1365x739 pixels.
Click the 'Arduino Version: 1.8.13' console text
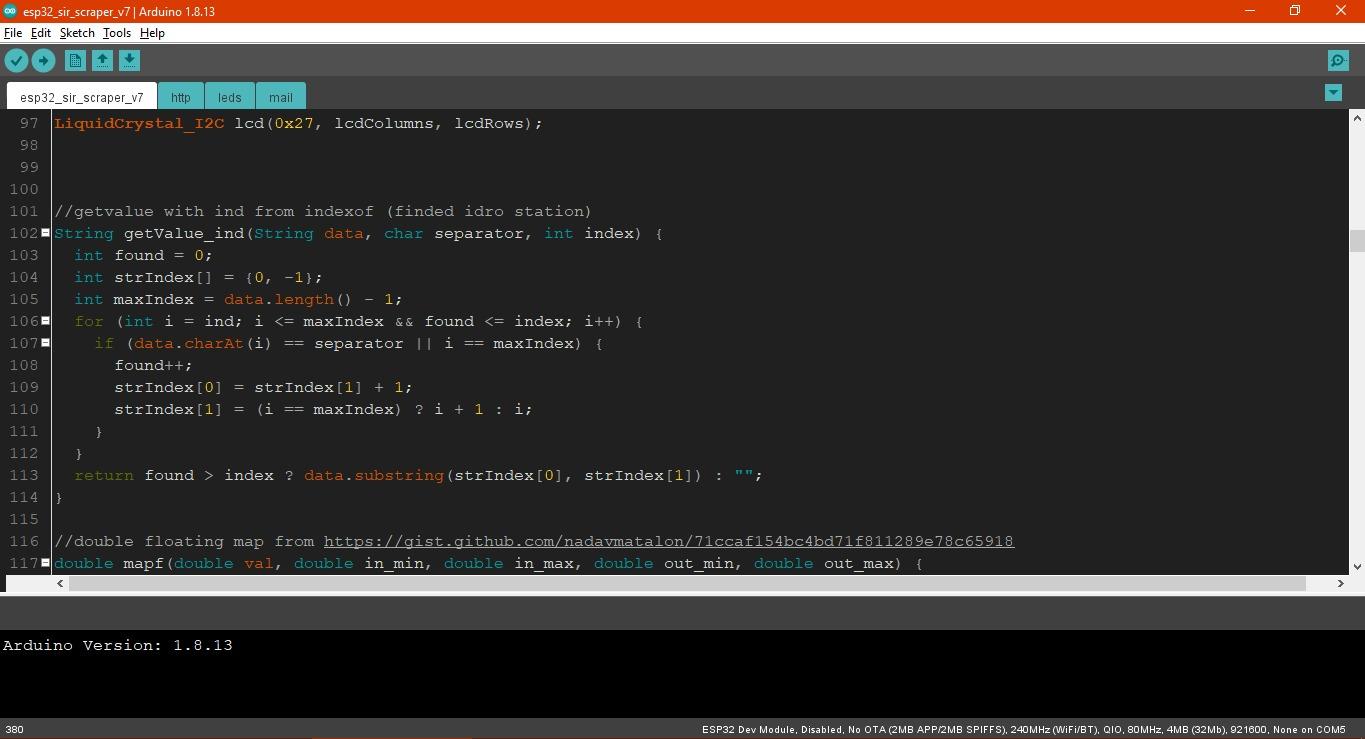point(118,645)
